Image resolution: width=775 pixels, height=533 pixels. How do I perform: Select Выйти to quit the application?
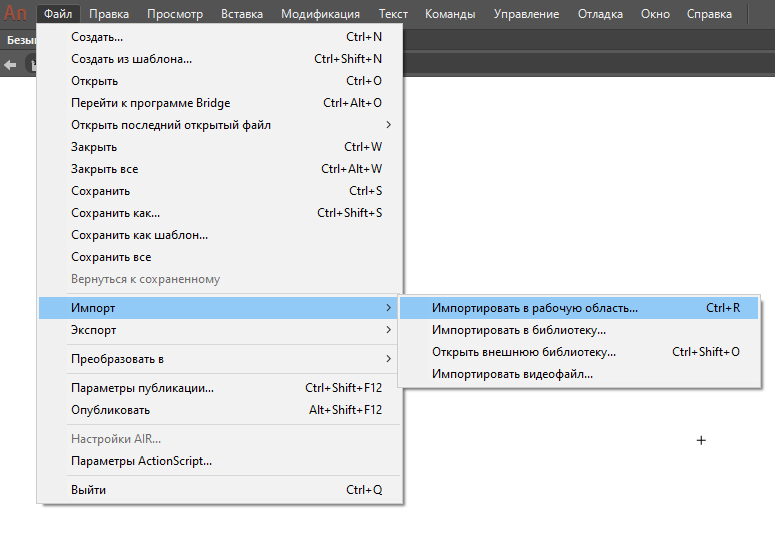220,490
